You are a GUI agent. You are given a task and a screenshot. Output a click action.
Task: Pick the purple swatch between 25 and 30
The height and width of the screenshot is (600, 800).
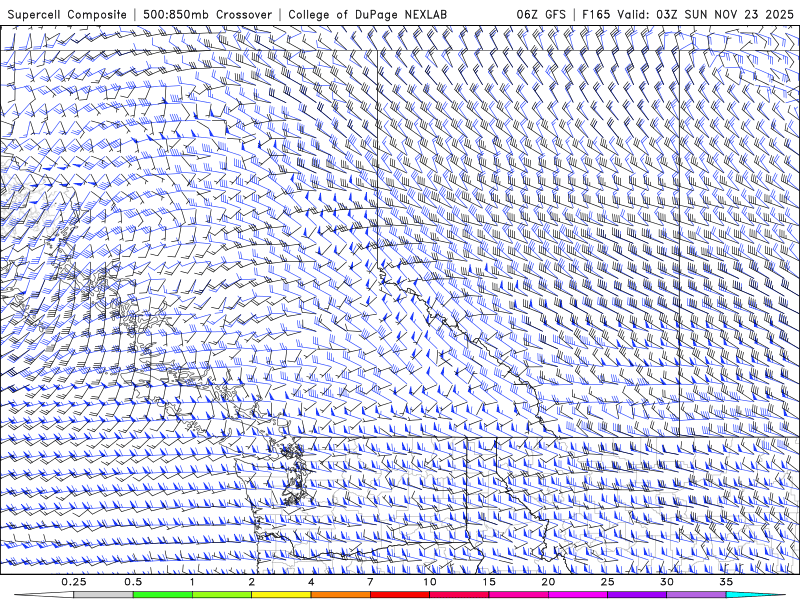[637, 595]
